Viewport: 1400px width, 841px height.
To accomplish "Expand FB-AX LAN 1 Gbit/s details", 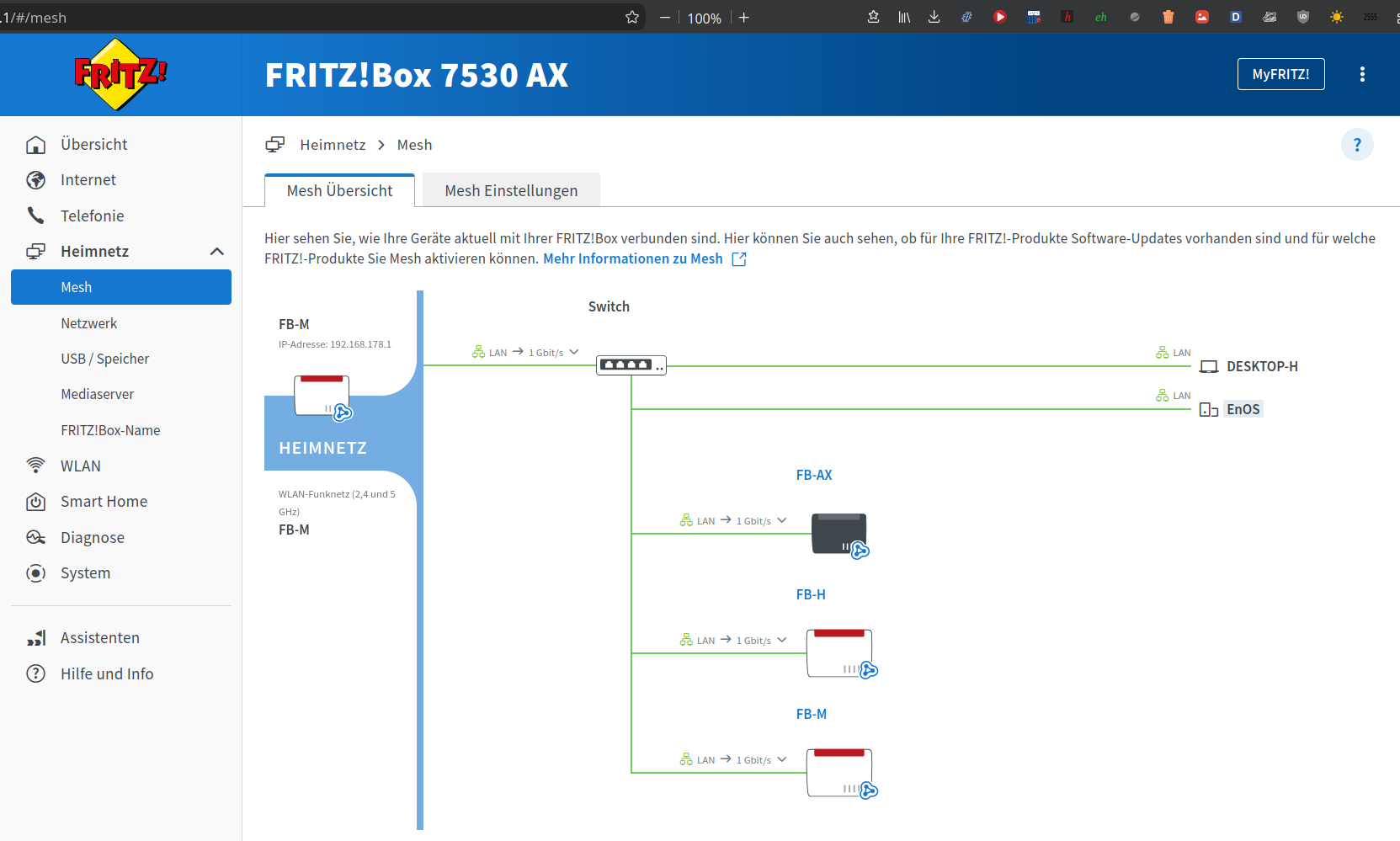I will (782, 520).
